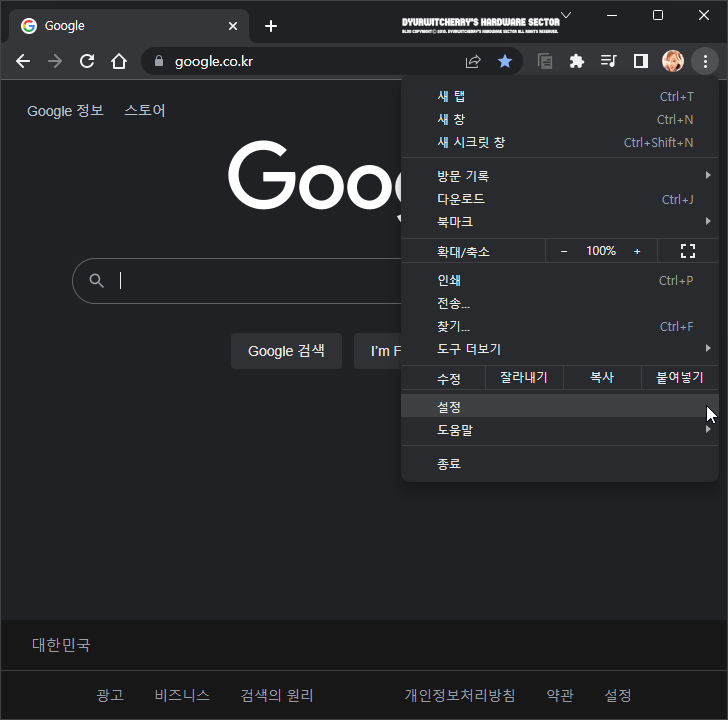Choose 종료 to quit Chrome
The height and width of the screenshot is (720, 728).
tap(560, 464)
